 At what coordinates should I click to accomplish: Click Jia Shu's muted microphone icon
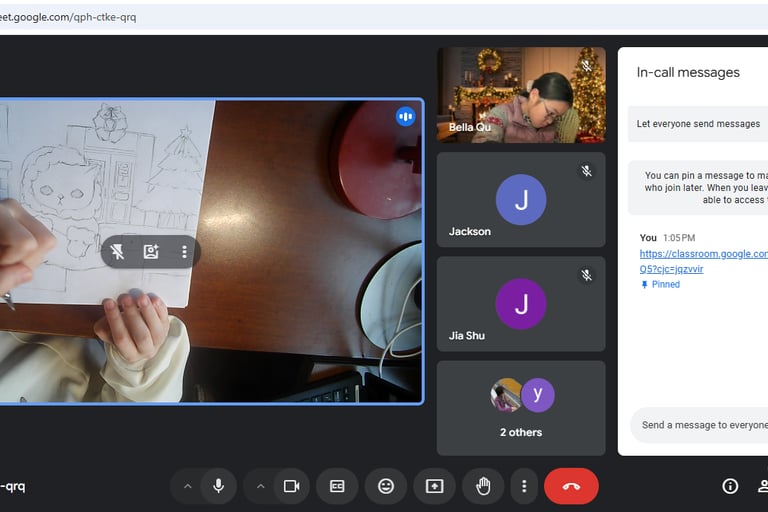pos(586,275)
